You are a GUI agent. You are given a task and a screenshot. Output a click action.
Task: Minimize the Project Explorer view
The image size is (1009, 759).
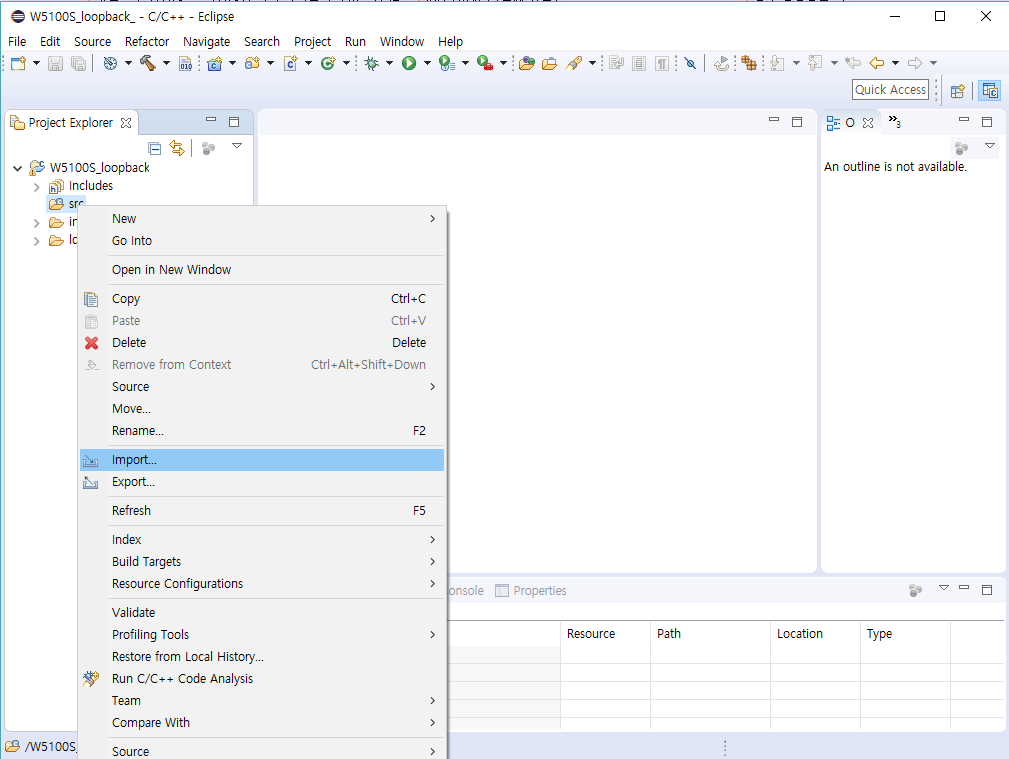point(211,120)
